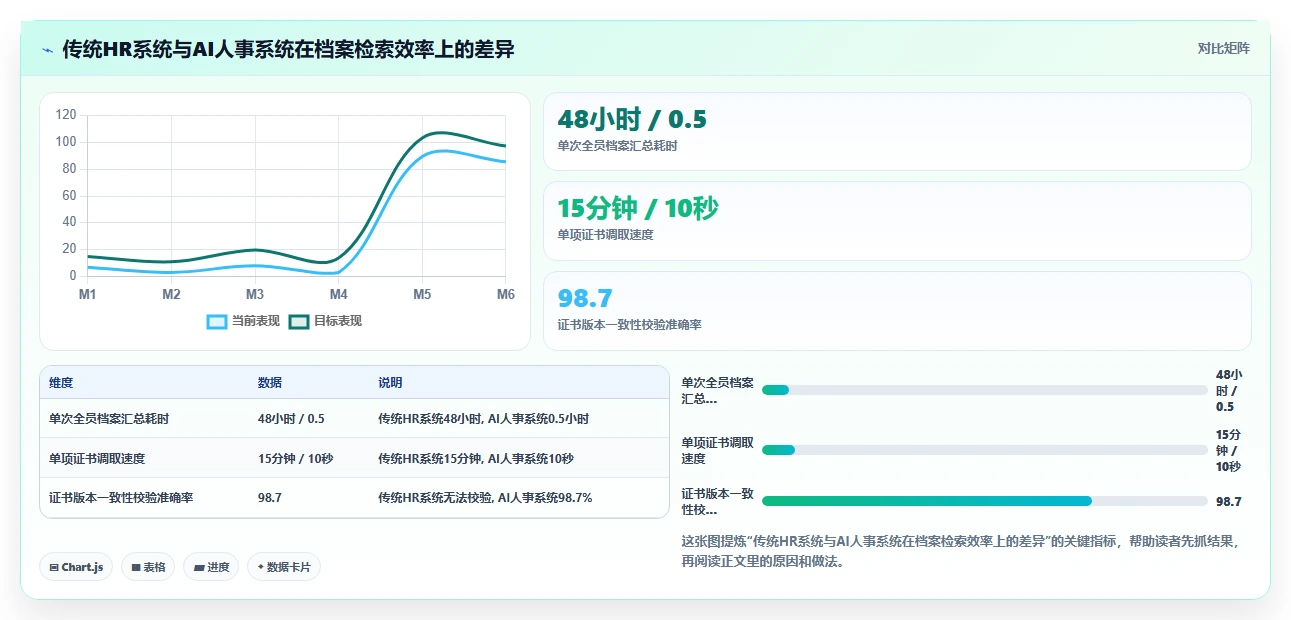Viewport: 1291px width, 620px height.
Task: Click the 15分钟 / 10秒 data card
Action: pos(897,221)
